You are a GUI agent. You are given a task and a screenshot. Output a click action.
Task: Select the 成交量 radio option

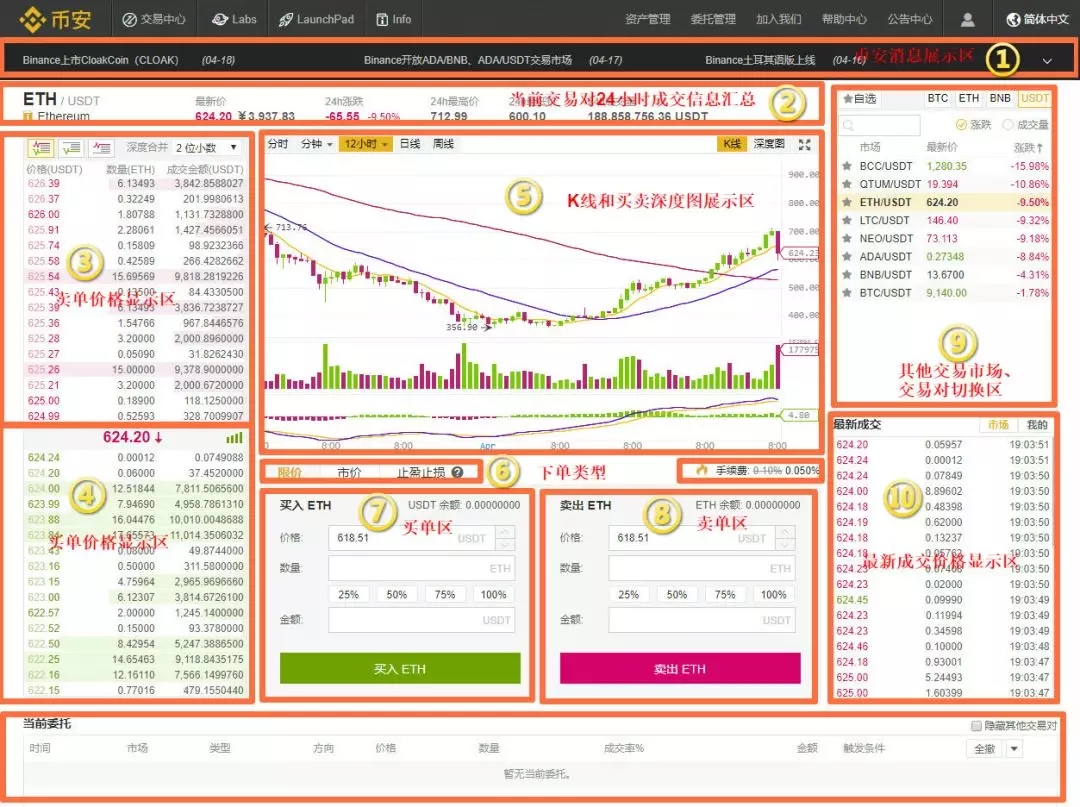1008,125
